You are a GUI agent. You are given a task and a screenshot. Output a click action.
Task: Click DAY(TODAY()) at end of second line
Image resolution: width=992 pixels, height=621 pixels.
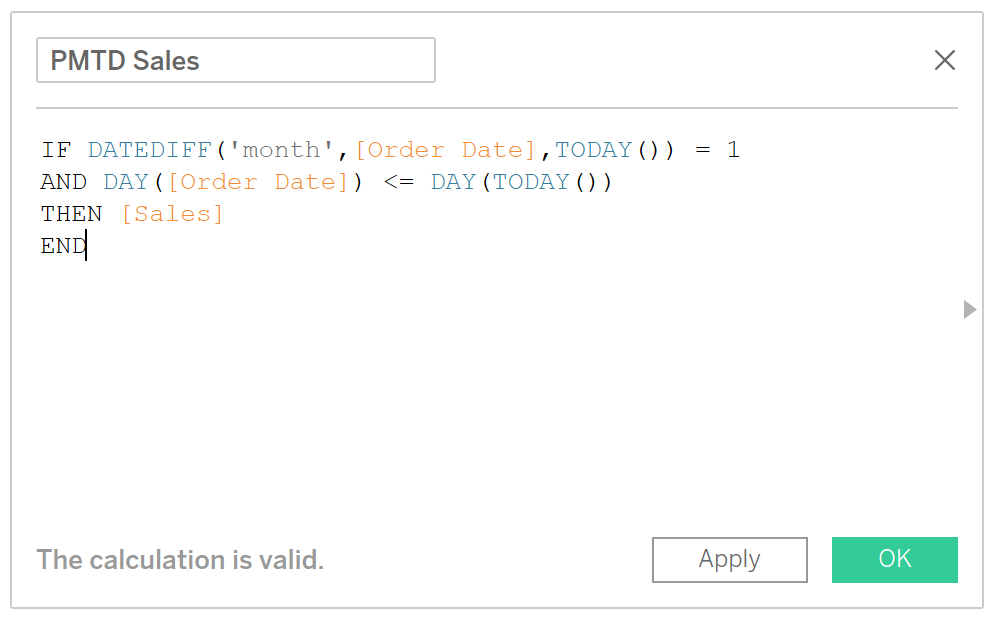[x=521, y=182]
